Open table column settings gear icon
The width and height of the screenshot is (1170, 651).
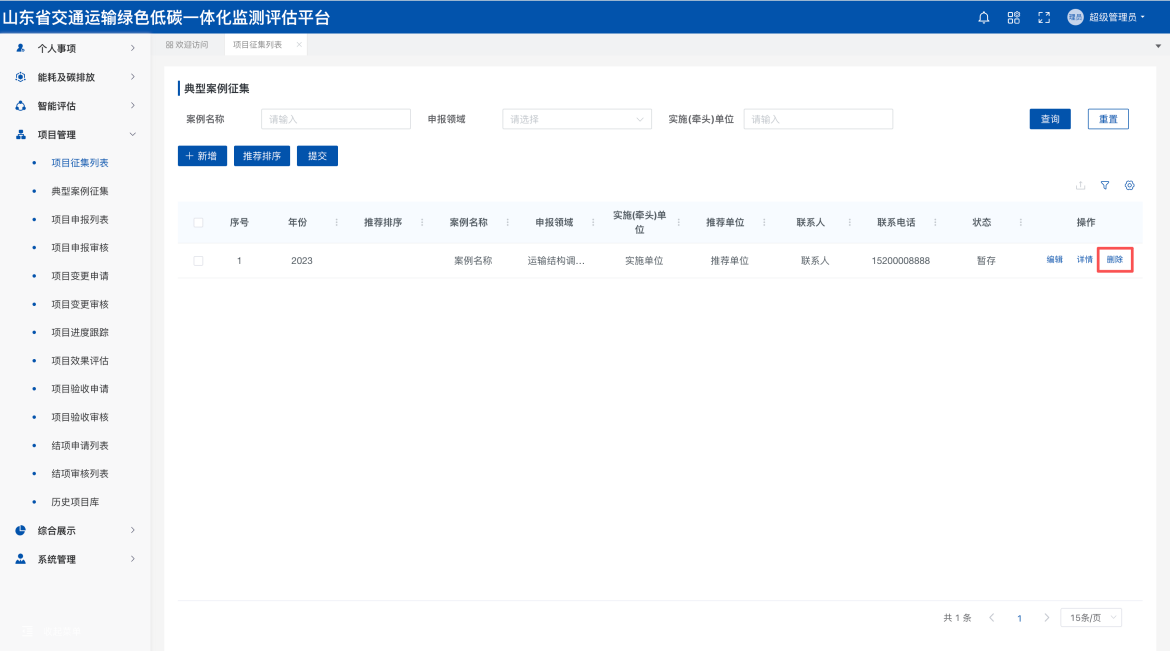[x=1130, y=185]
